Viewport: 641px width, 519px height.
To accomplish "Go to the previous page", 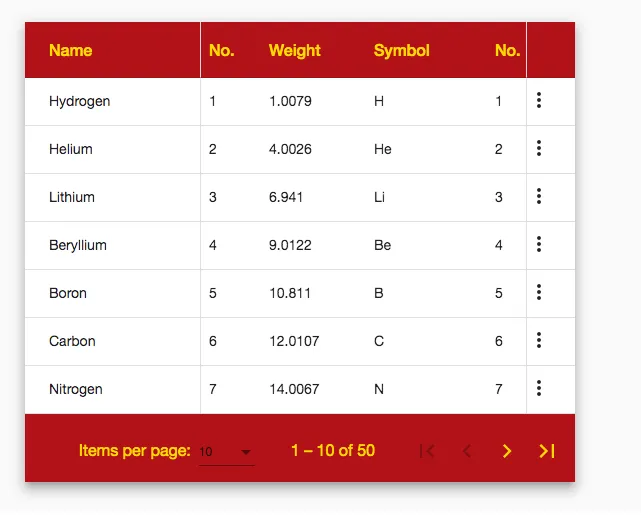I will tap(467, 451).
